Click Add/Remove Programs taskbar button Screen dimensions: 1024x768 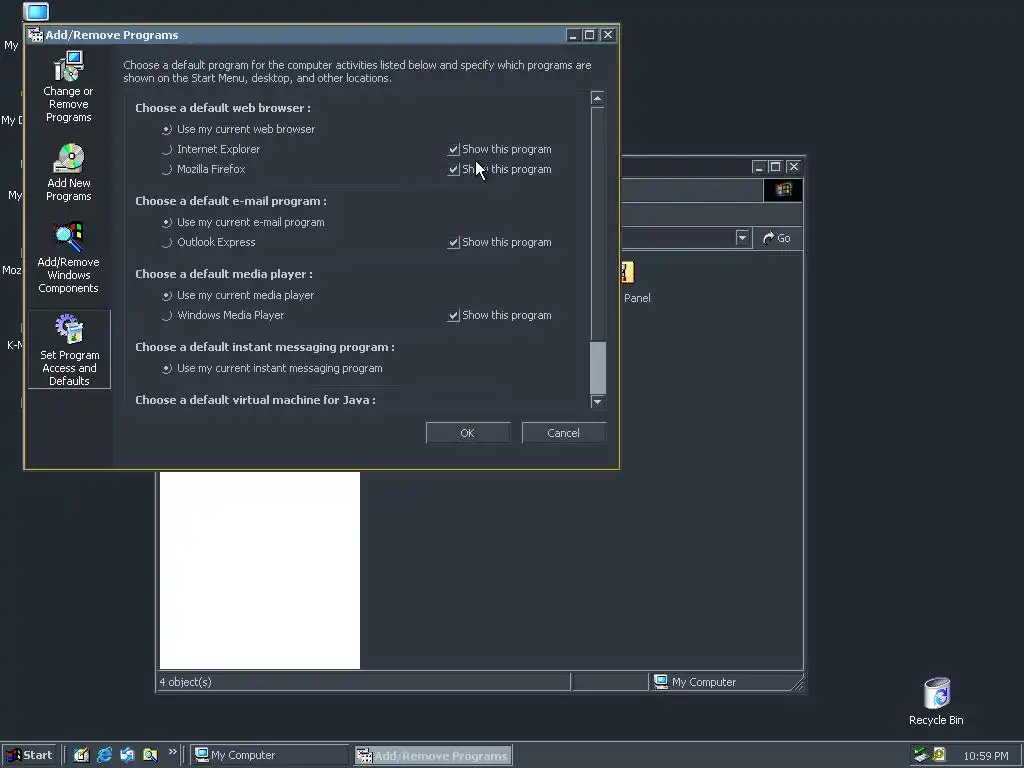[x=433, y=755]
